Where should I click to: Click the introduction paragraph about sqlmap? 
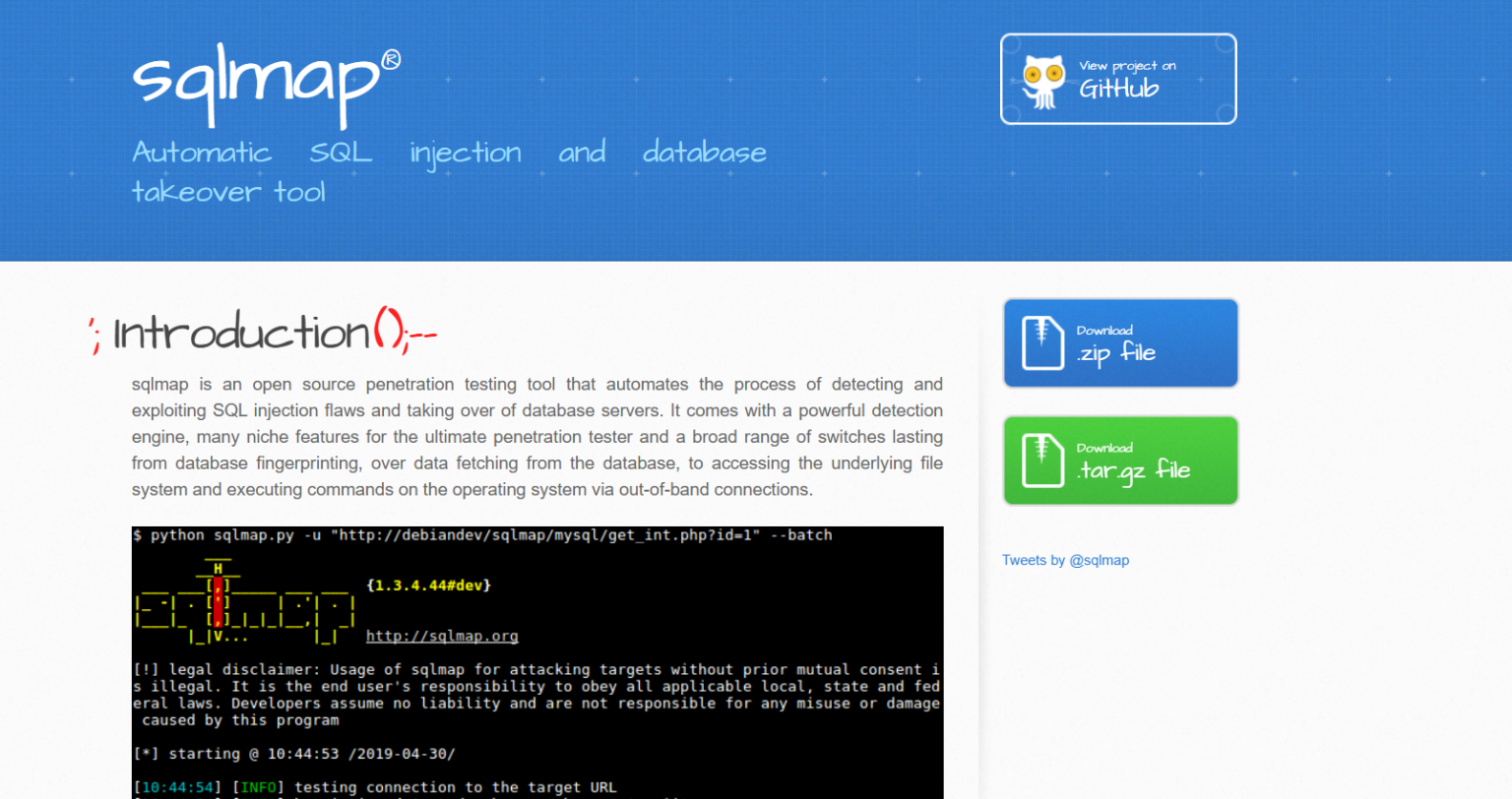537,436
